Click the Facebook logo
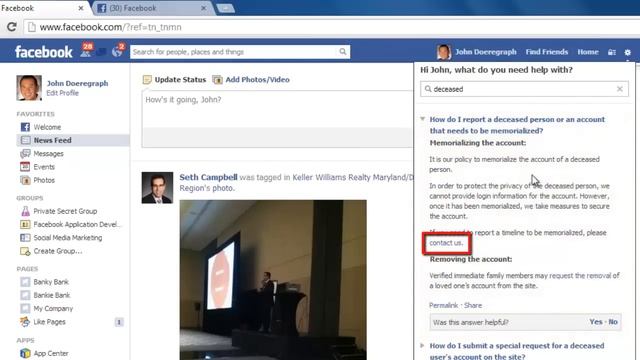Screen dimensions: 640x360 44,52
